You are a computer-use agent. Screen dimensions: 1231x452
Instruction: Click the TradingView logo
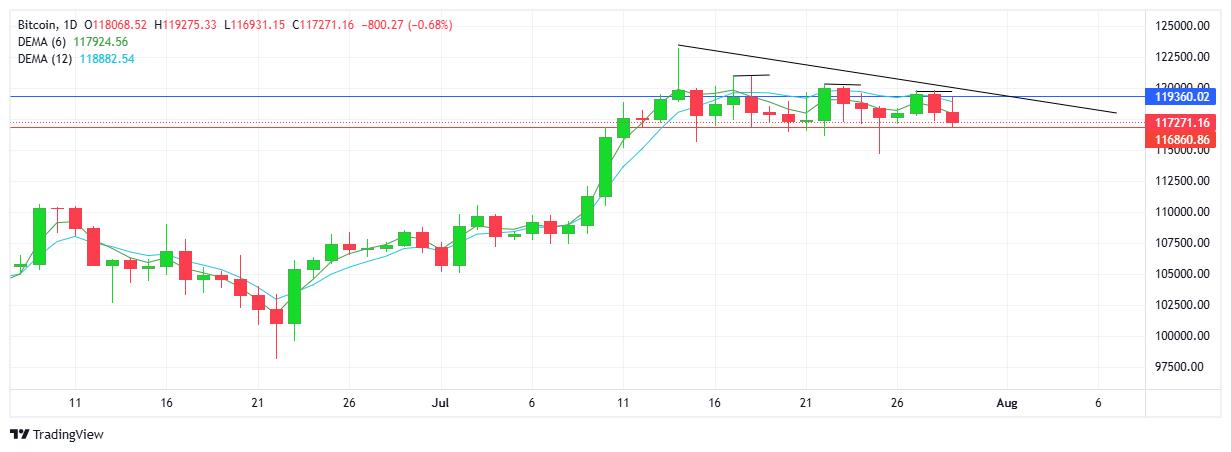(x=56, y=435)
